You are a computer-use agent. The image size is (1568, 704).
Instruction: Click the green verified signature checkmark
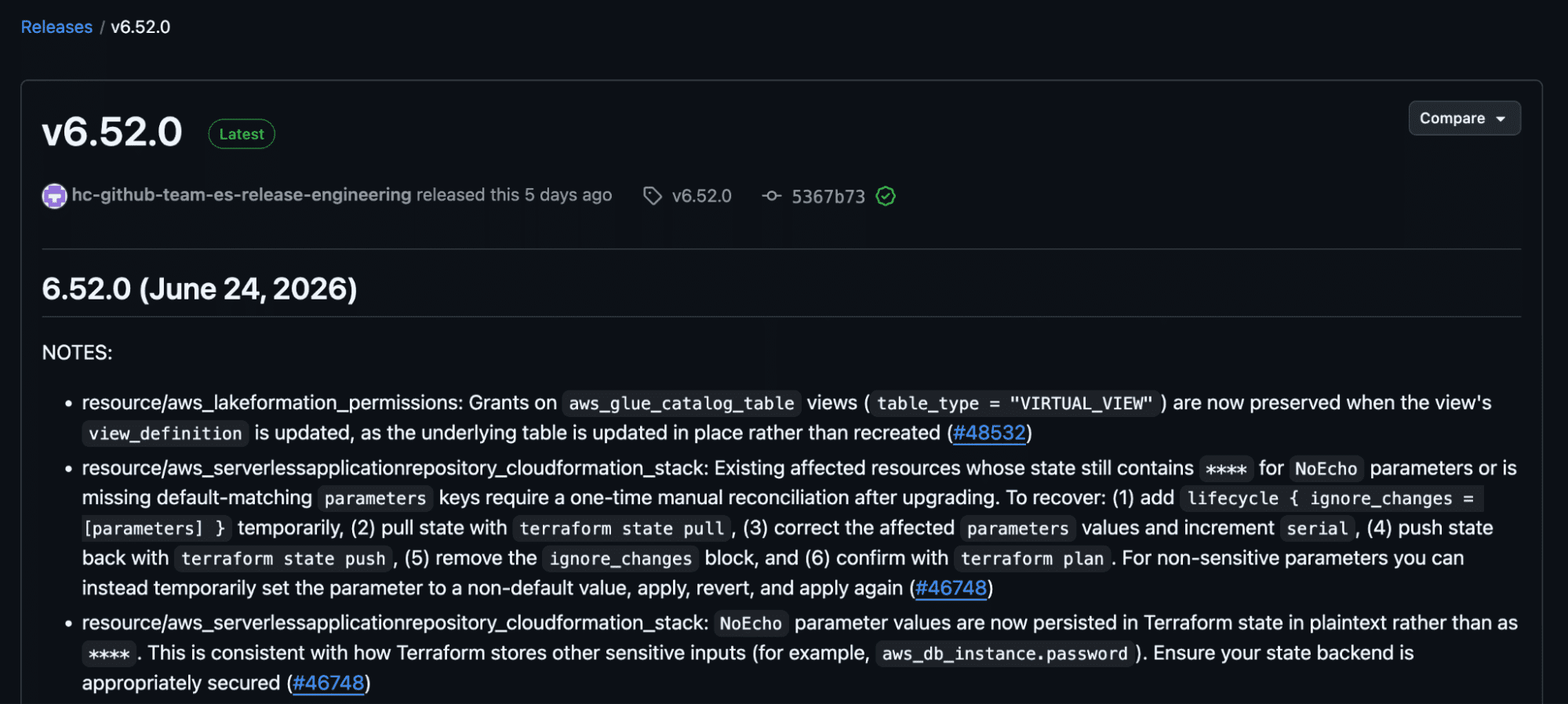[x=886, y=196]
